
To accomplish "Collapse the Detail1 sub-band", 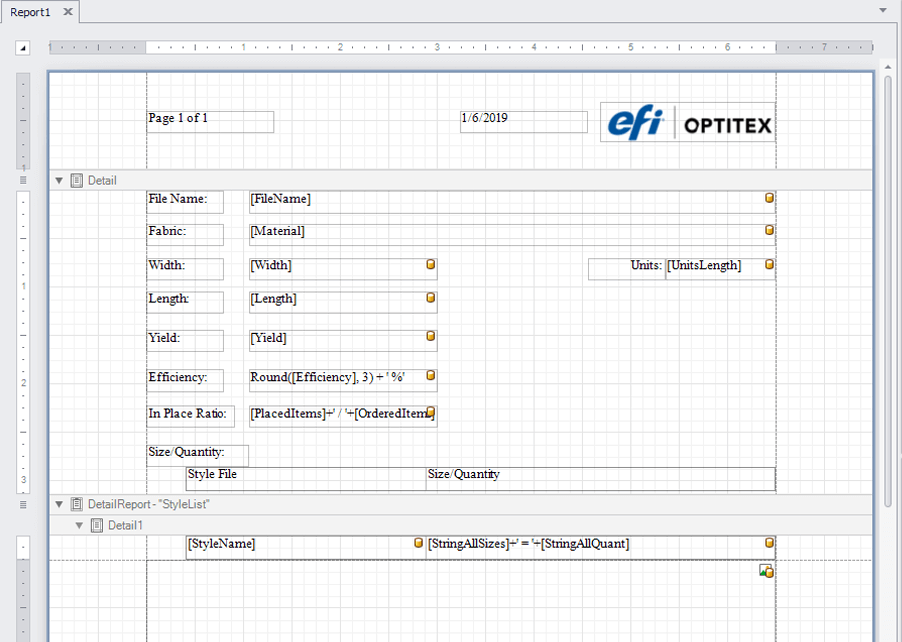I will (80, 525).
